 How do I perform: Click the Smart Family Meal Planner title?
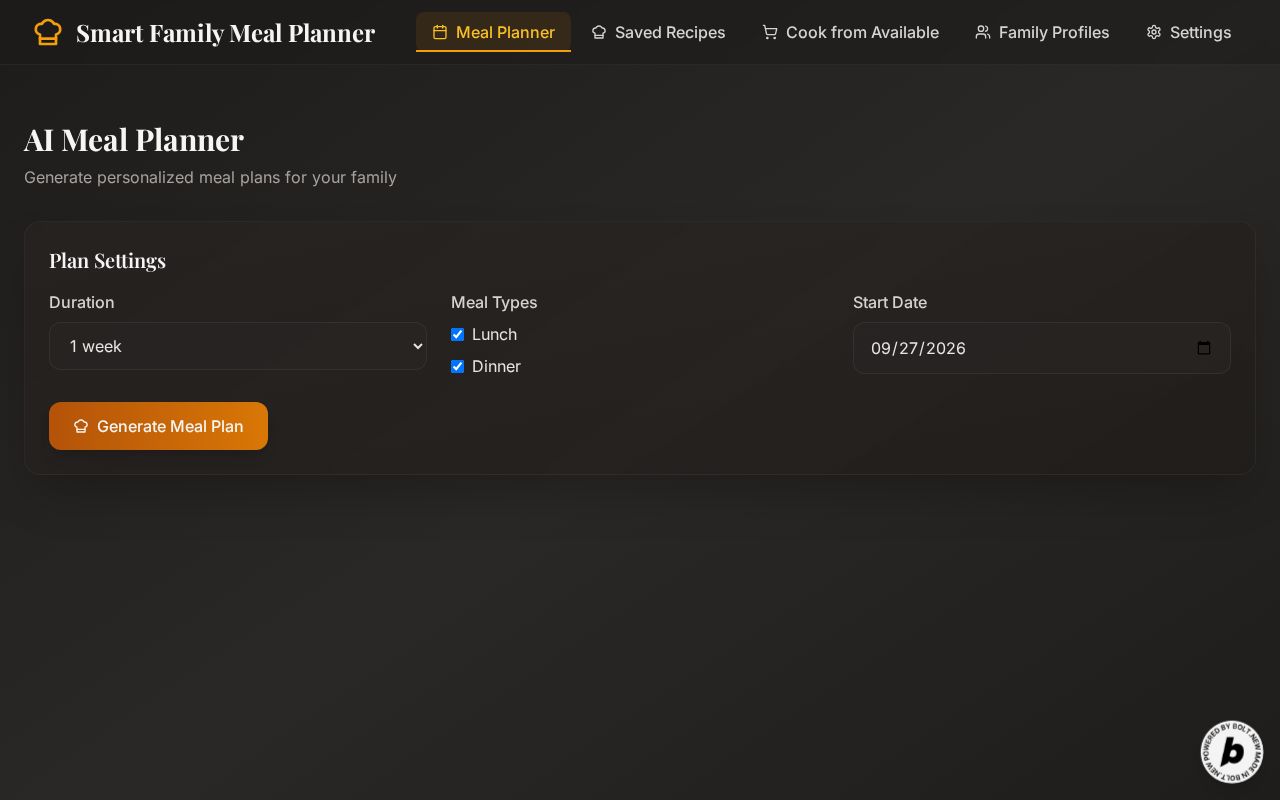tap(225, 33)
